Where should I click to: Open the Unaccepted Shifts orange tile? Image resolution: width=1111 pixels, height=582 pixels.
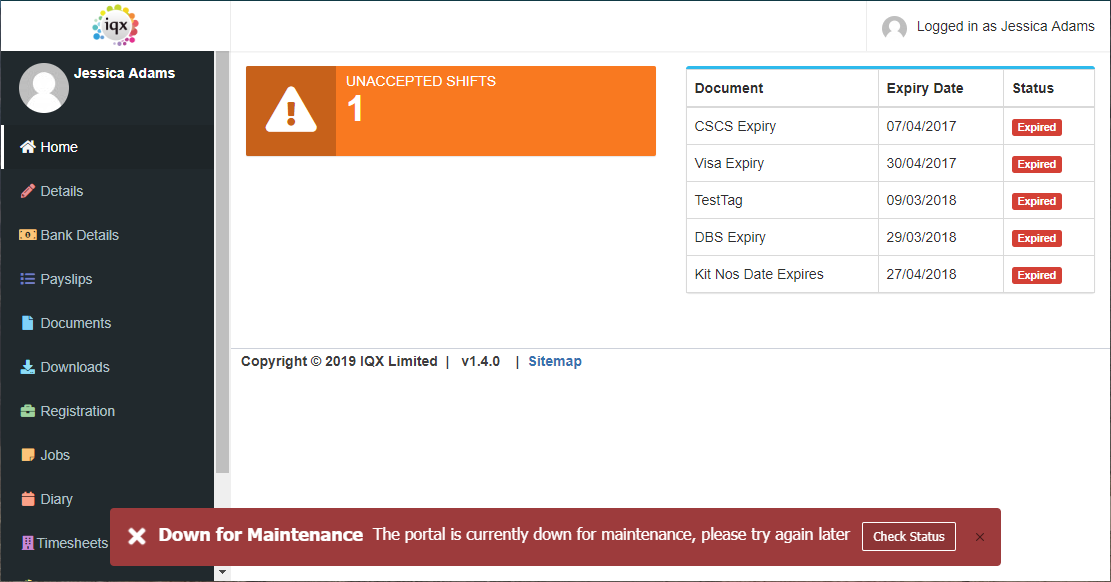coord(451,111)
